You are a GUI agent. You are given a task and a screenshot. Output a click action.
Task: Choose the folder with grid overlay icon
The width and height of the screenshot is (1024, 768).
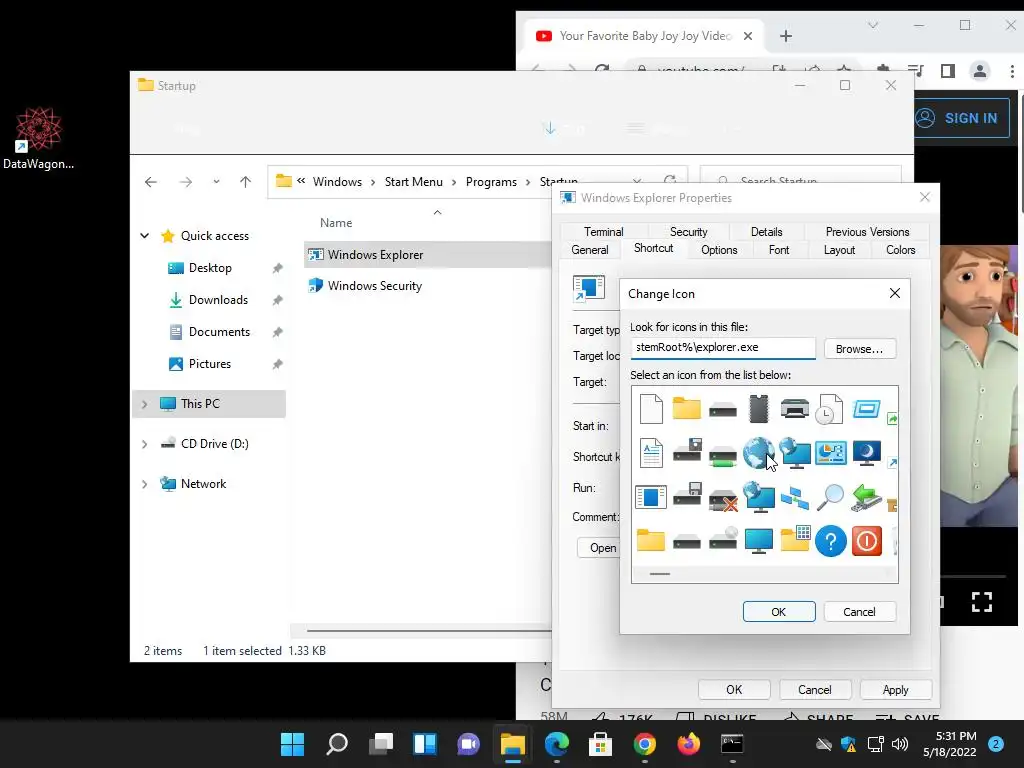[x=795, y=539]
